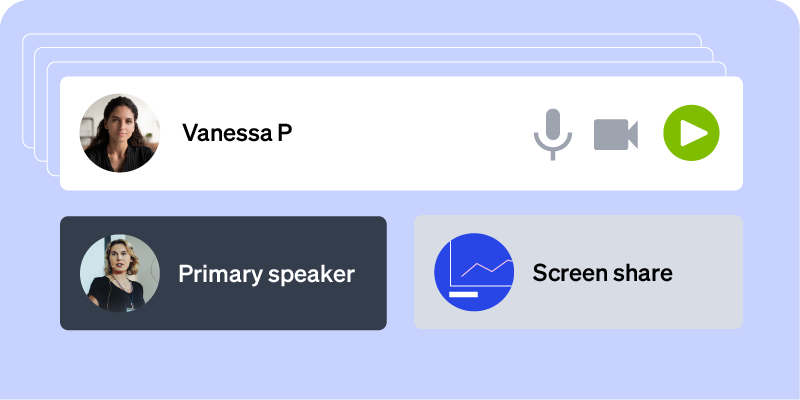Click the blue Screen share chart icon
800x400 pixels.
click(x=474, y=272)
